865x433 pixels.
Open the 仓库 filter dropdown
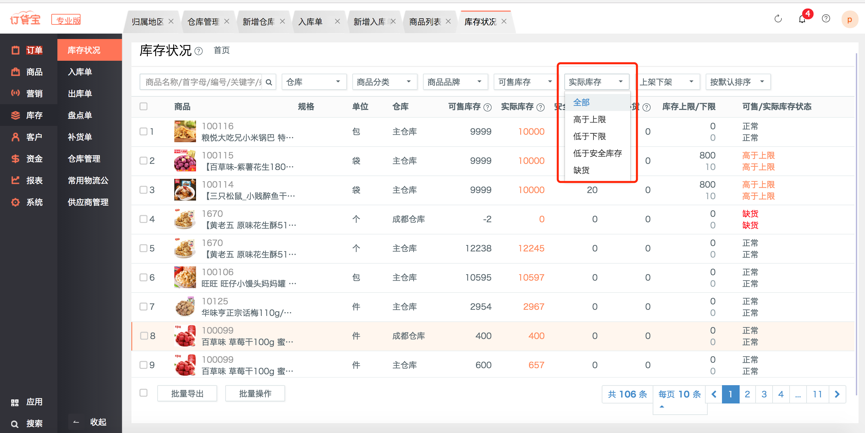pyautogui.click(x=314, y=82)
